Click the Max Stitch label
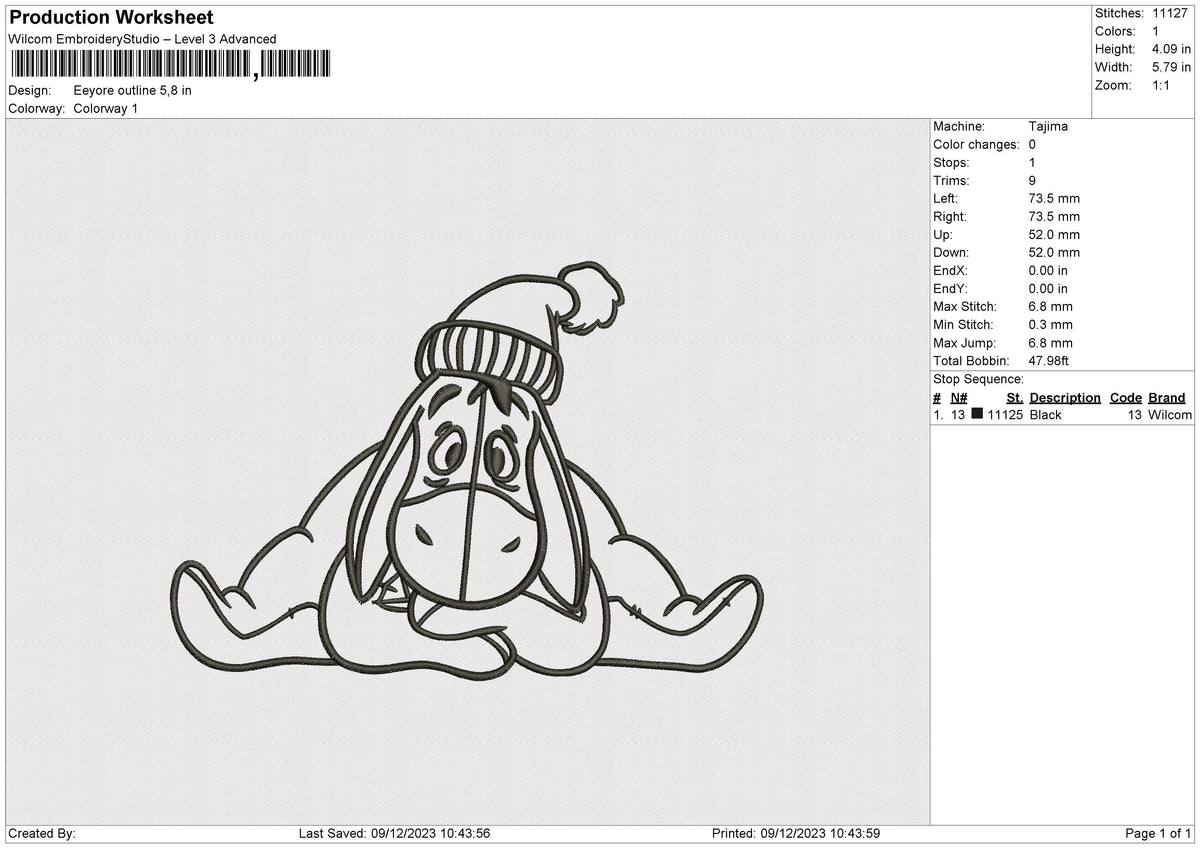Viewport: 1200px width, 848px height. (963, 306)
